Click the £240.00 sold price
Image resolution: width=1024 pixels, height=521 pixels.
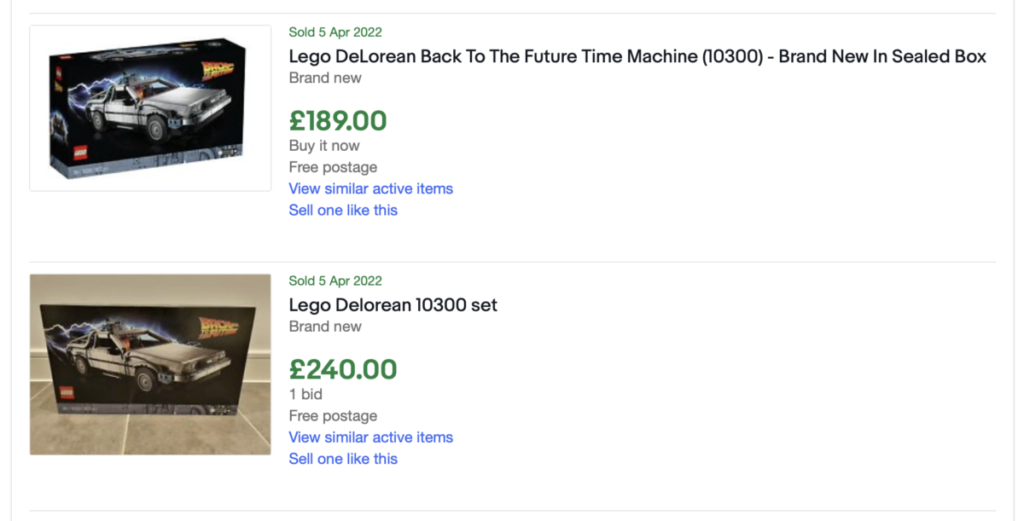pyautogui.click(x=343, y=370)
